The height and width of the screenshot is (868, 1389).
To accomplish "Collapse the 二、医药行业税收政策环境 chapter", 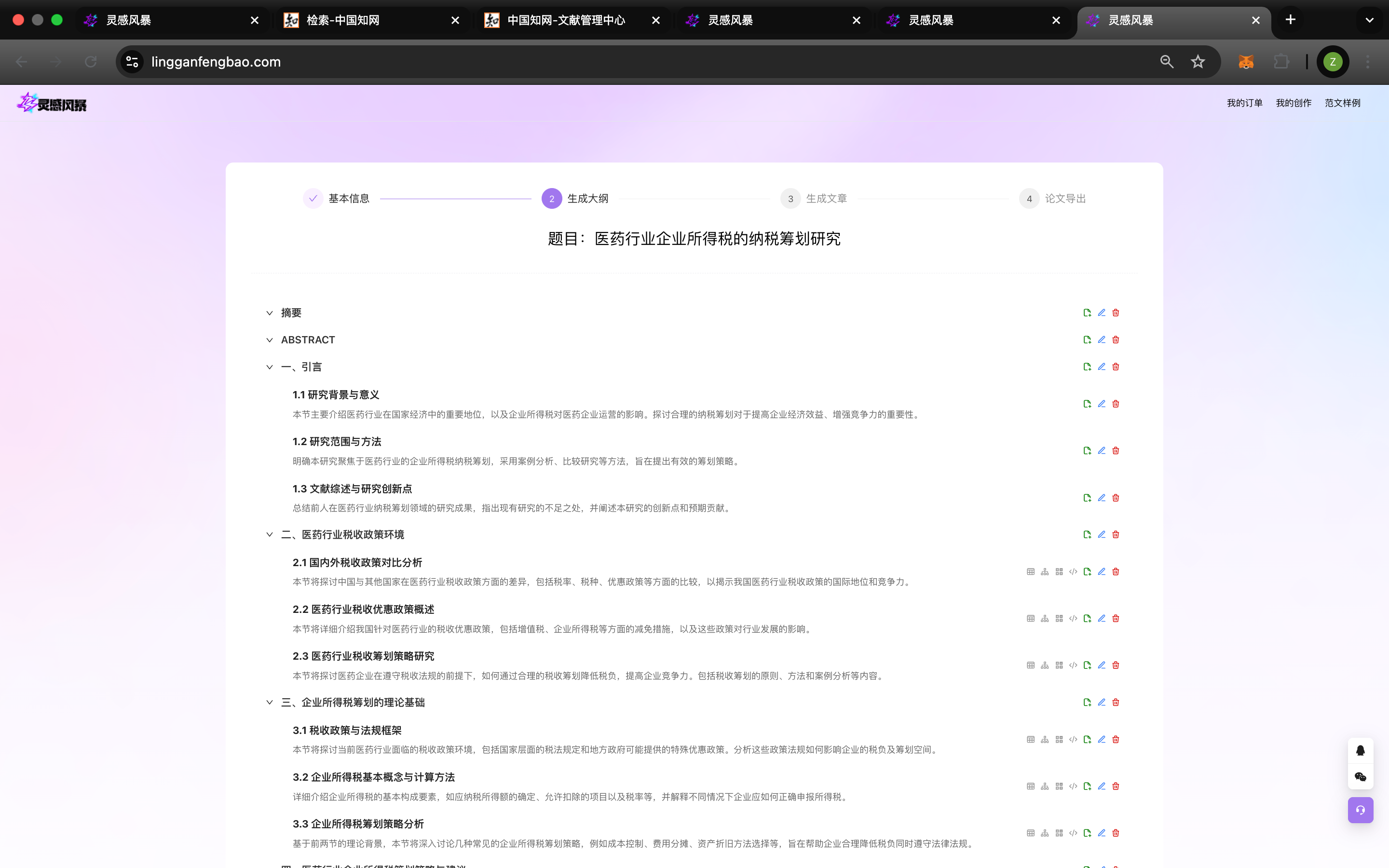I will tap(269, 535).
